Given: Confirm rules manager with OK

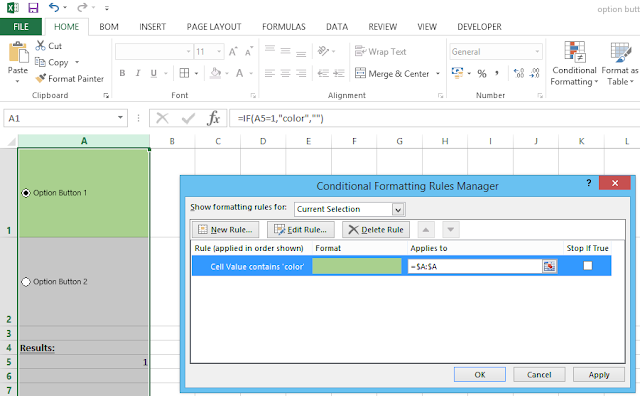Looking at the screenshot, I should (x=480, y=374).
